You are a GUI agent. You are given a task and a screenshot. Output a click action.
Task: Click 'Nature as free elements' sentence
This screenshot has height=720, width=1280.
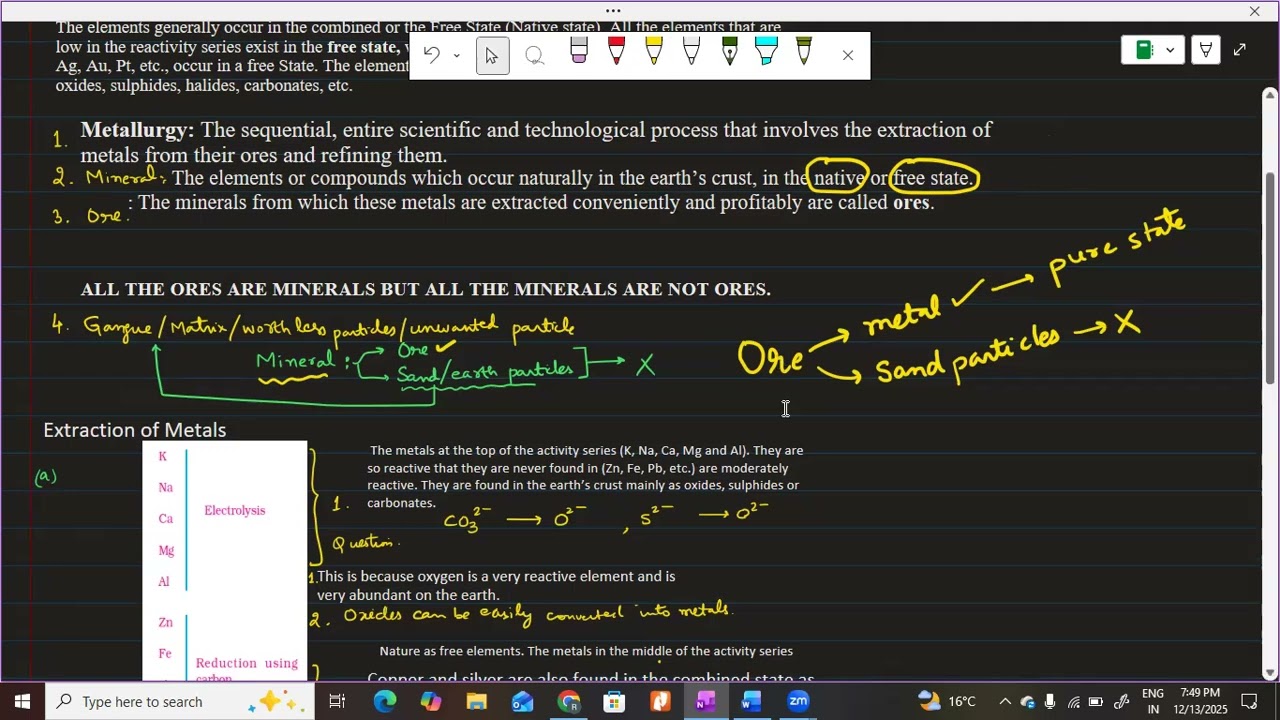[x=586, y=651]
